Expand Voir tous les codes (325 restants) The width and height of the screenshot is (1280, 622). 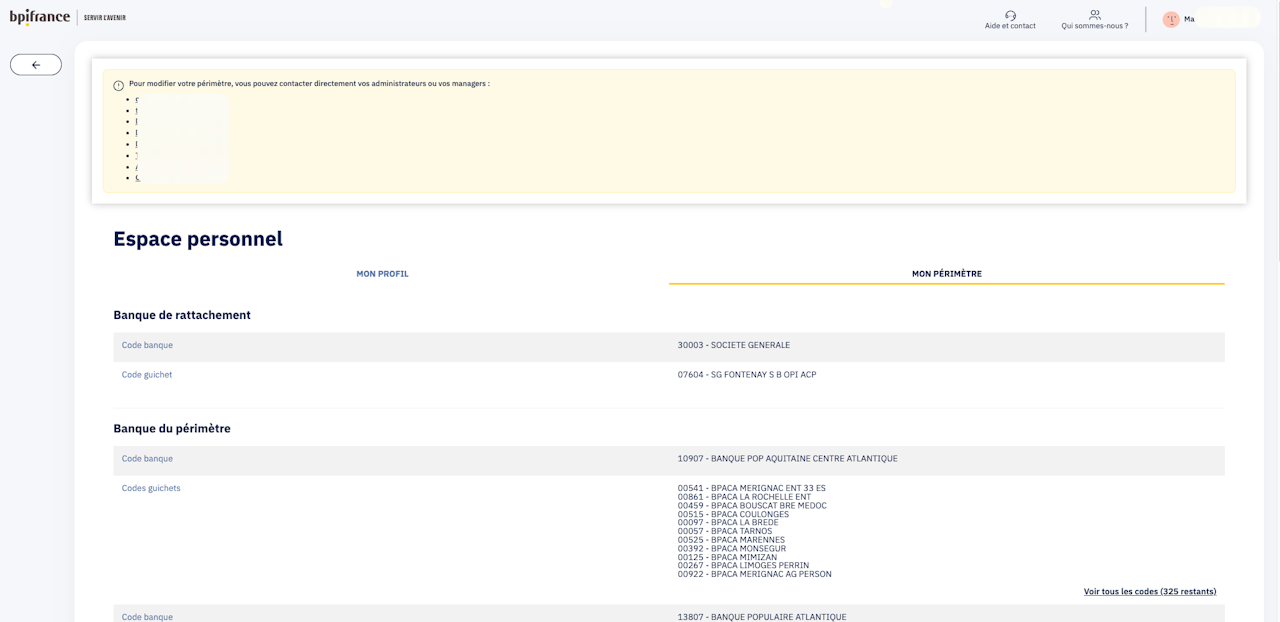click(x=1150, y=592)
